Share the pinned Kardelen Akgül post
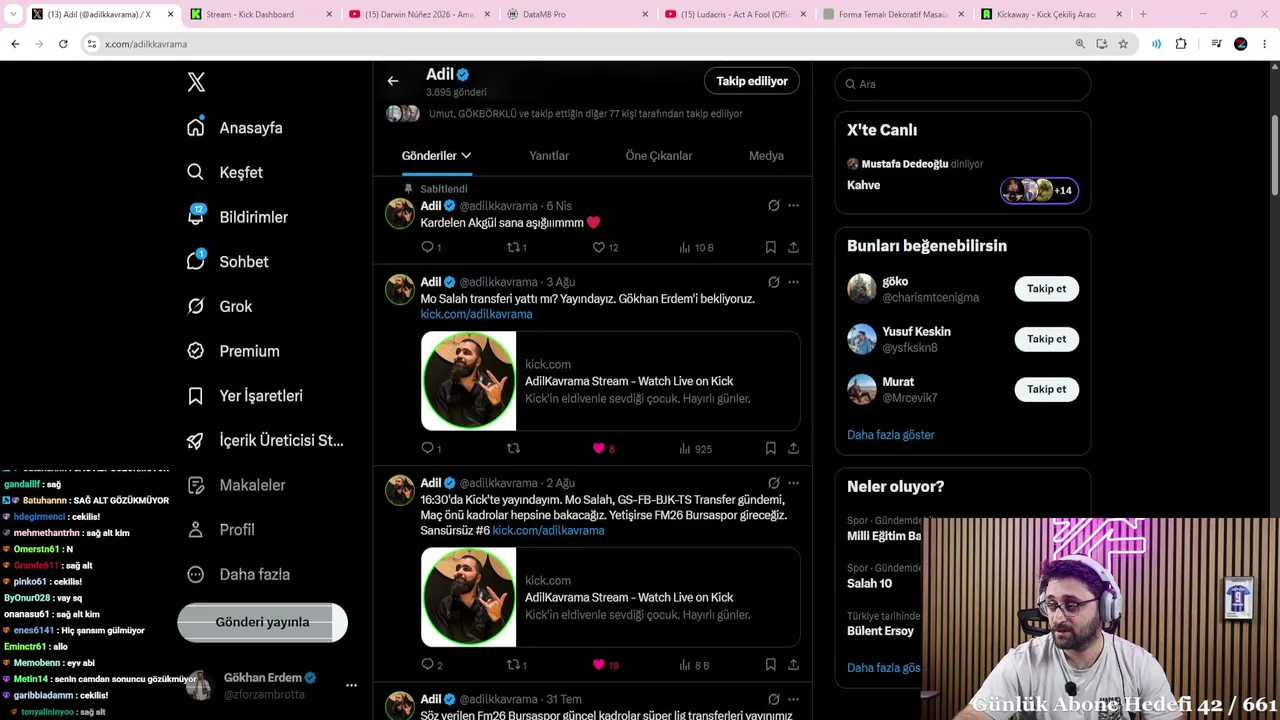Image resolution: width=1280 pixels, height=720 pixels. [x=793, y=247]
